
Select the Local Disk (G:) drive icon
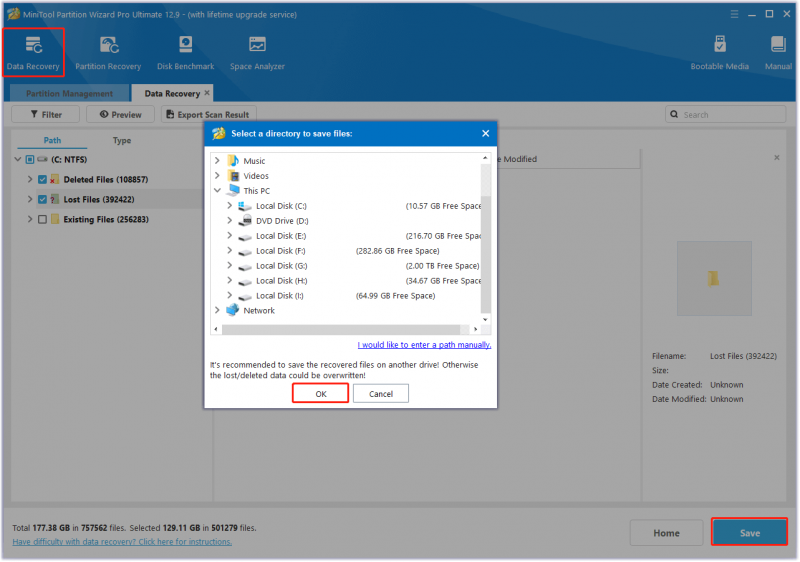pos(245,267)
